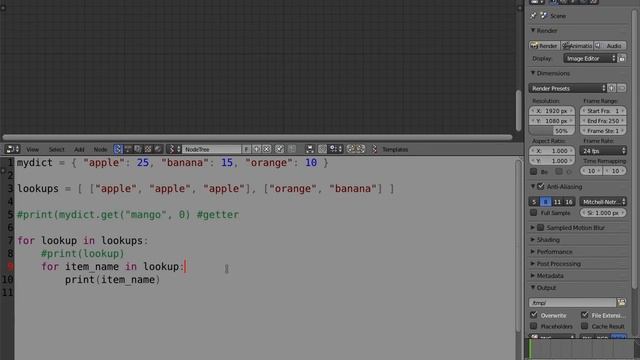Enable the Placeholders checkbox

[534, 326]
